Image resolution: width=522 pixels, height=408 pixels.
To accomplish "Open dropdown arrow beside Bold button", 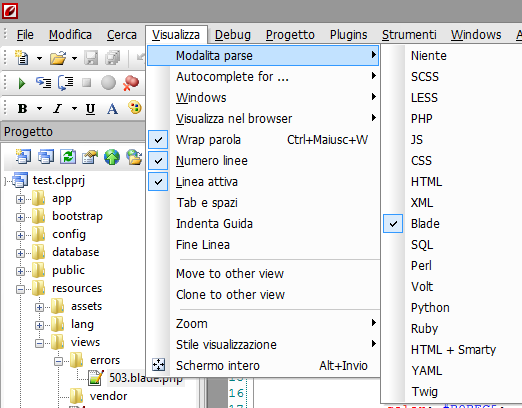I will point(39,109).
